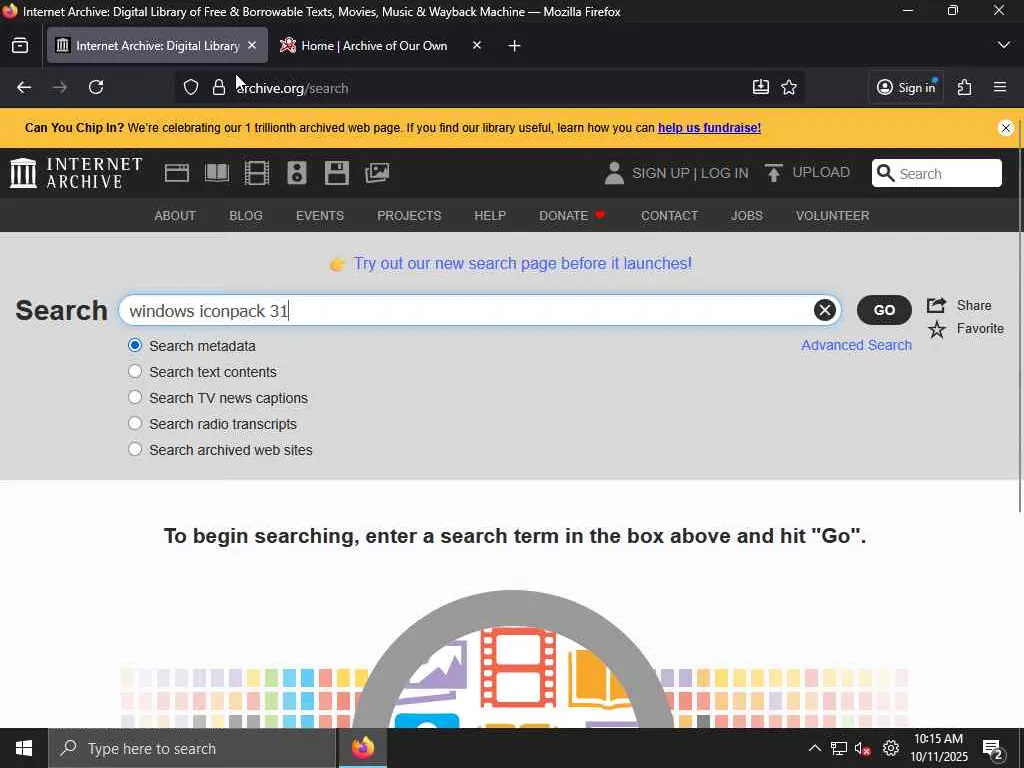Click the user avatar icon
The height and width of the screenshot is (768, 1024).
(614, 173)
